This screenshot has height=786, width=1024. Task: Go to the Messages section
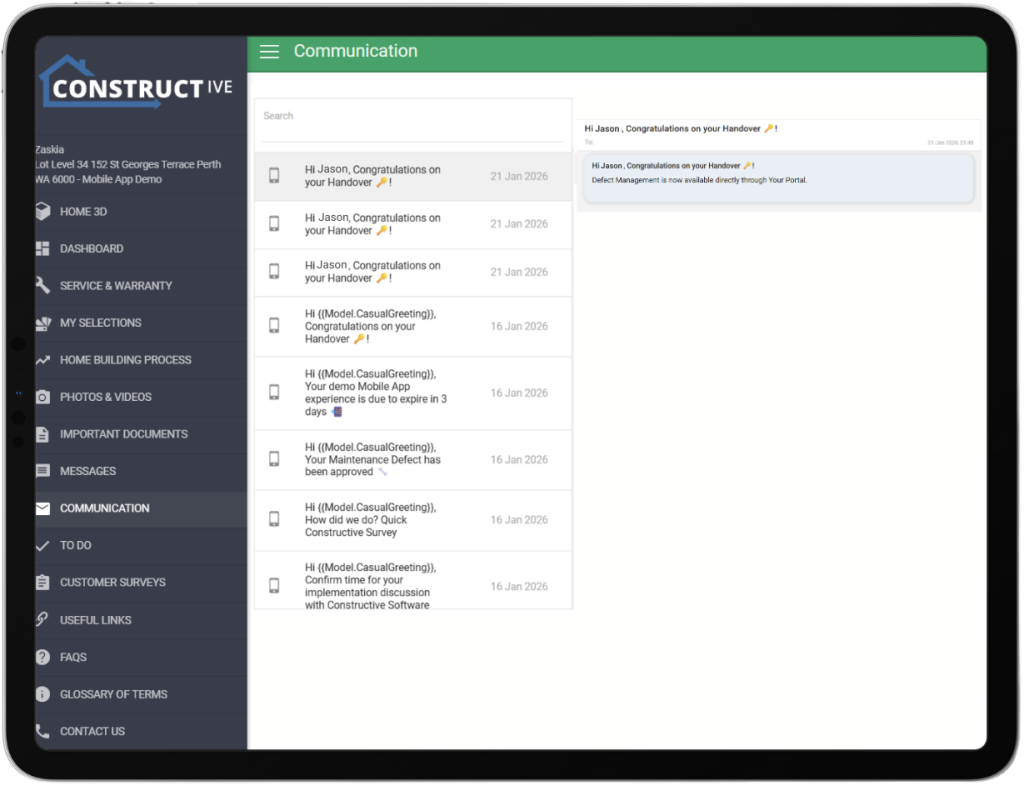[x=88, y=471]
